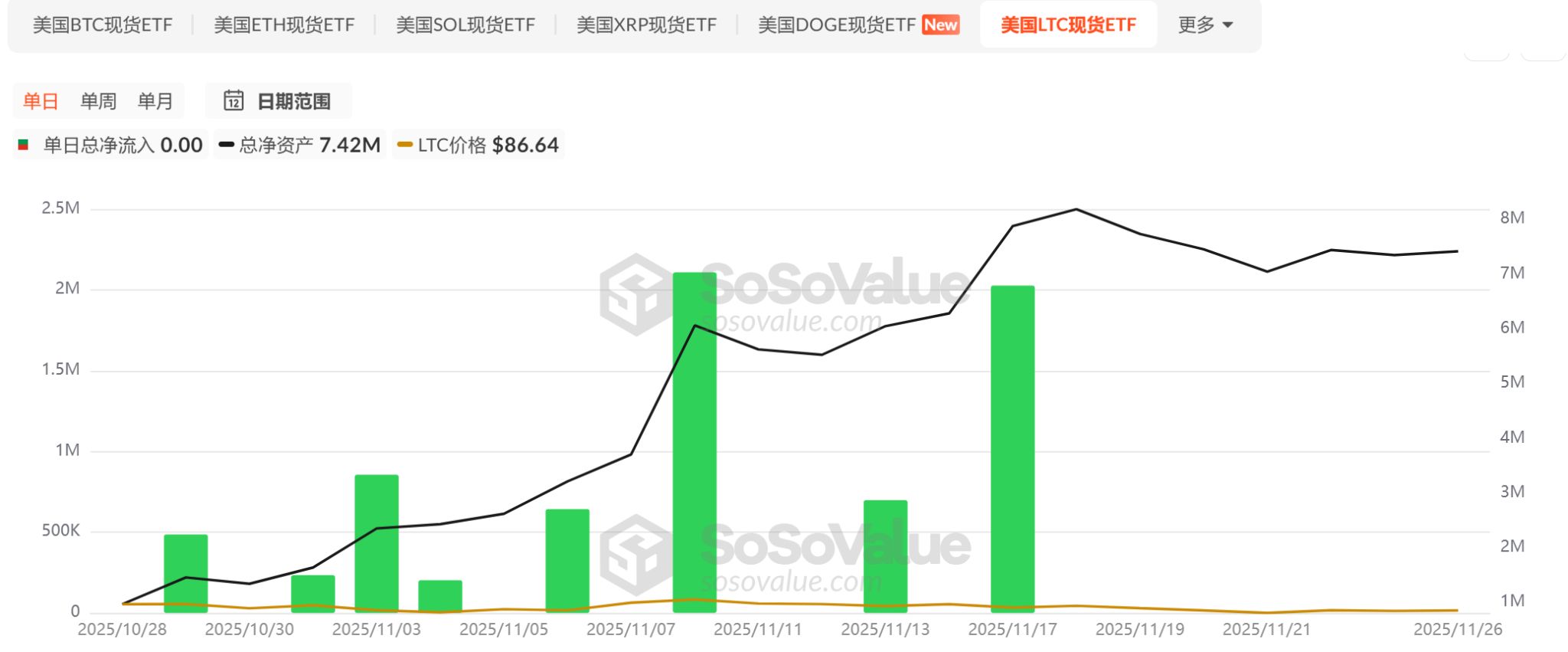Click the chart download icon at top right
Viewport: 1568px width, 652px height.
tap(1487, 55)
